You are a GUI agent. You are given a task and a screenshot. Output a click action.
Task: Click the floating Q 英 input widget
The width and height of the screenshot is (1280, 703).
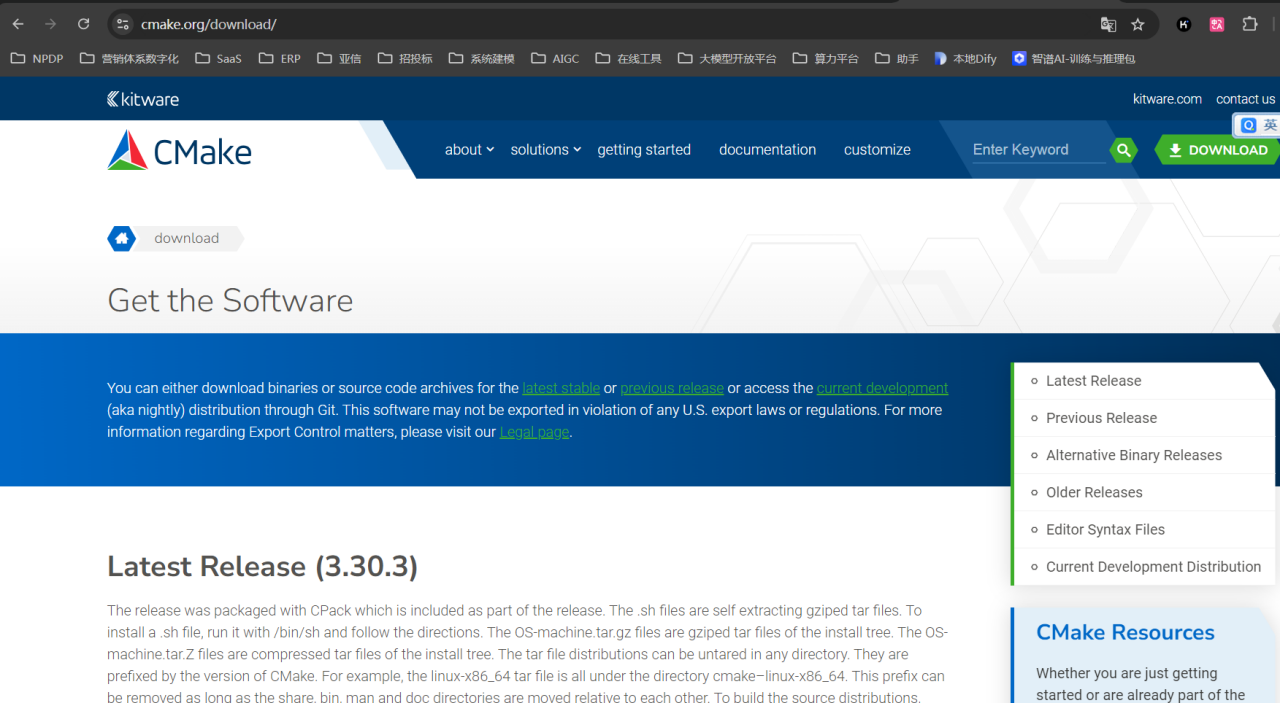click(1258, 125)
